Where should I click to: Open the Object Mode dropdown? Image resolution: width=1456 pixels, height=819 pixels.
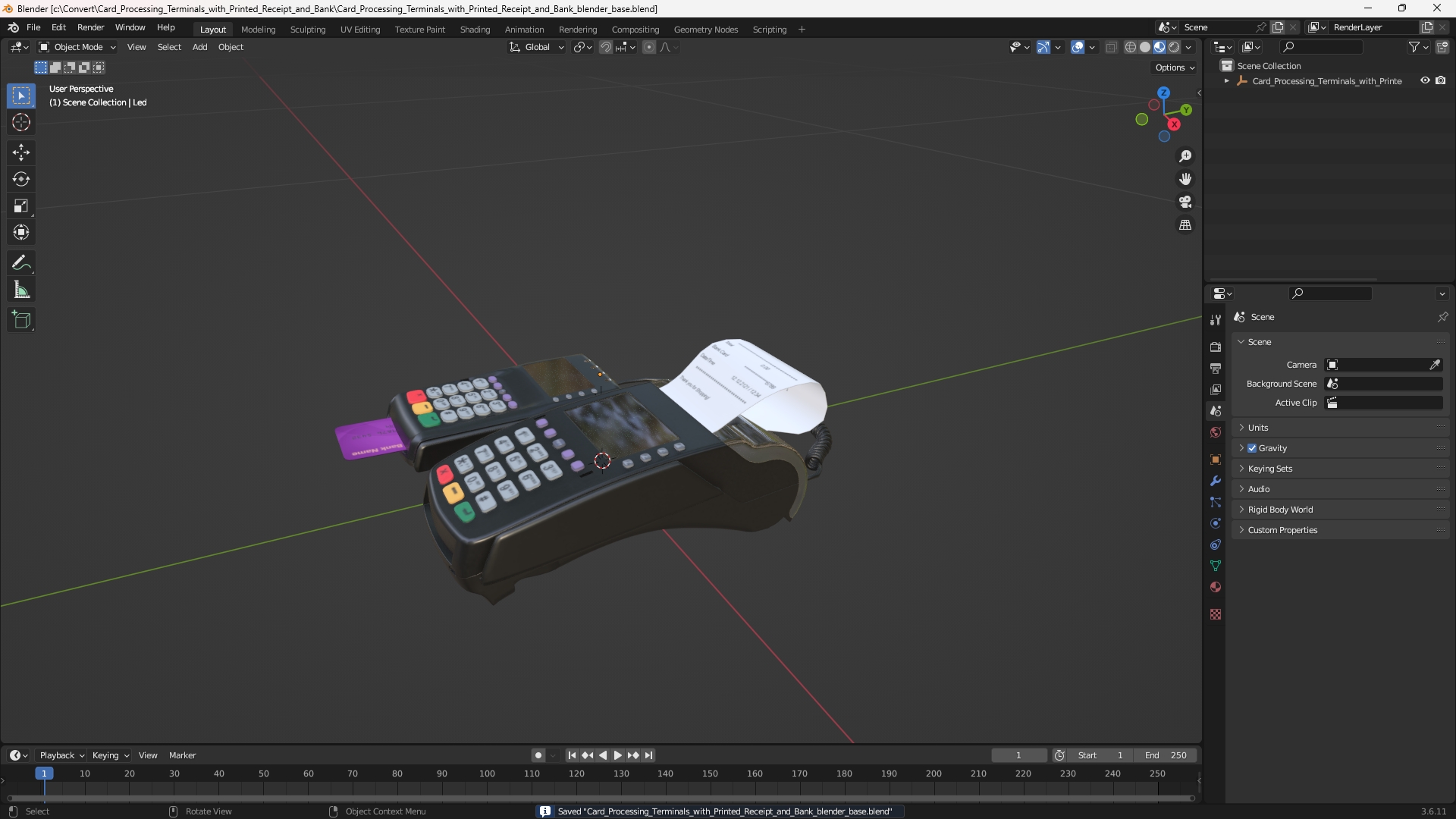(x=77, y=47)
